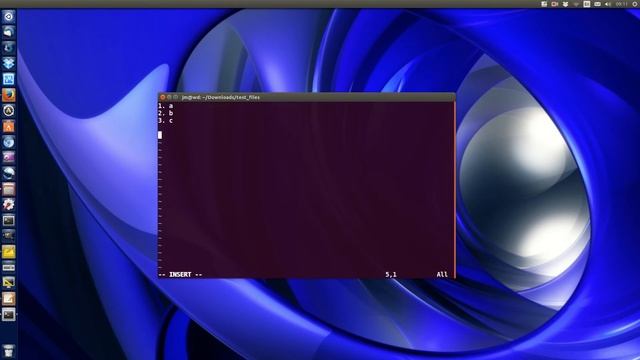This screenshot has width=640, height=360.
Task: Open System Settings gear-and-wrench dock icon
Action: (9, 204)
